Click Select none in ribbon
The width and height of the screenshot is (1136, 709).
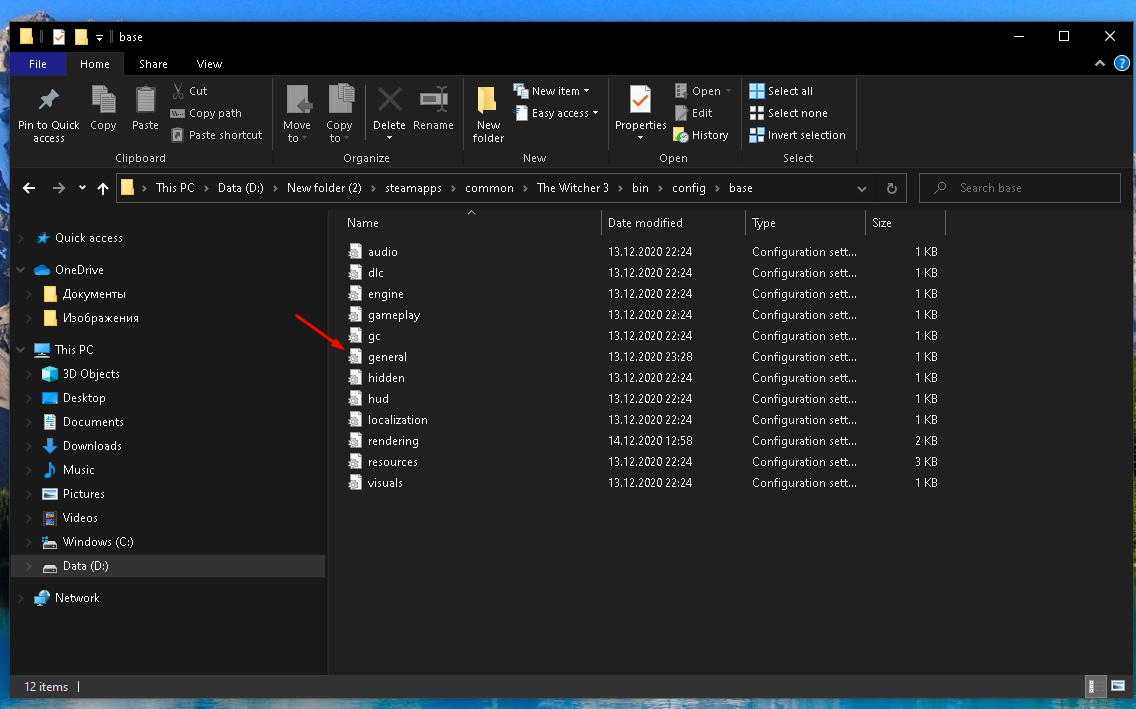[788, 113]
